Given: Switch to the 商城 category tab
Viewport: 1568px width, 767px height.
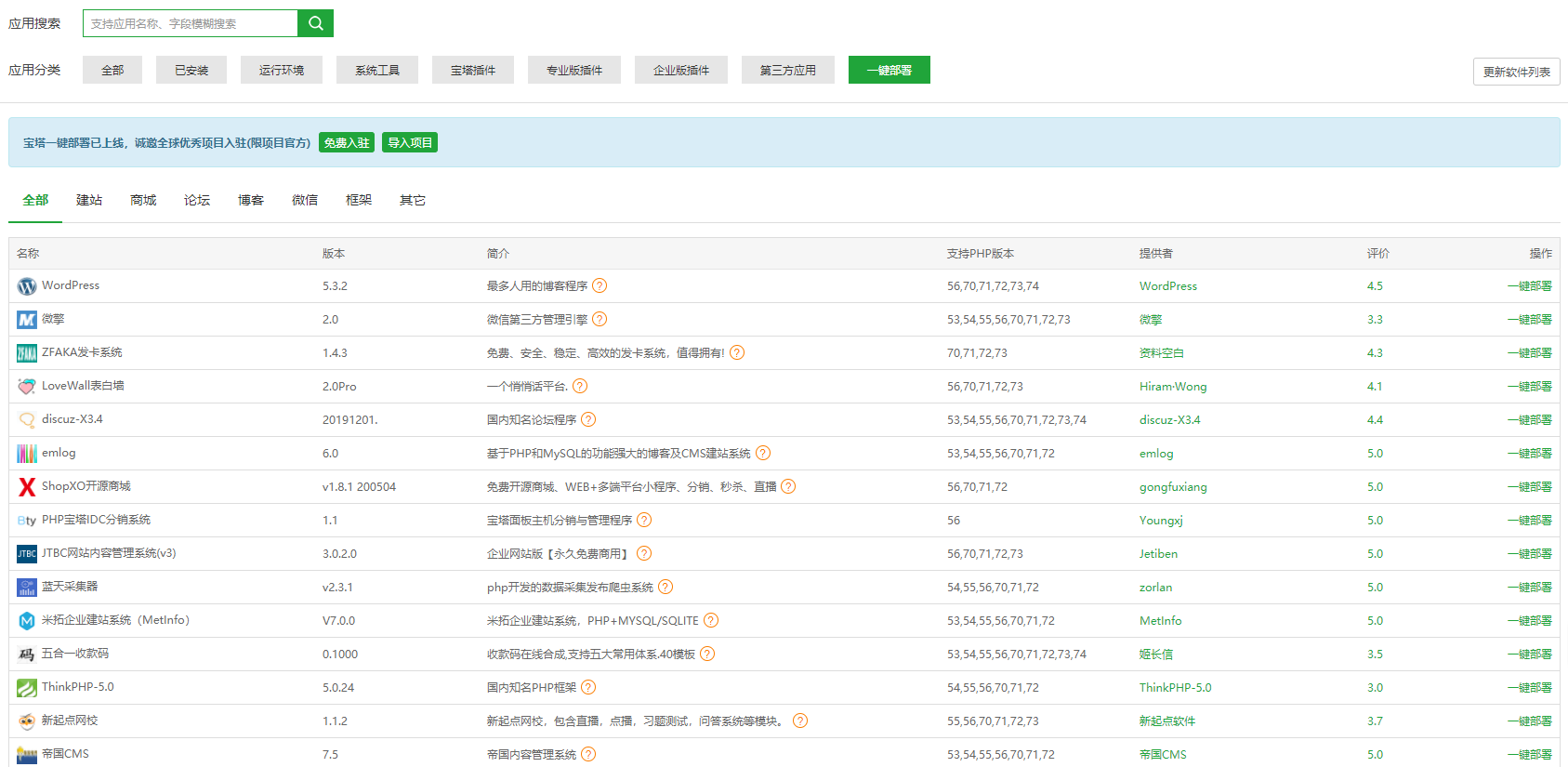Looking at the screenshot, I should (x=143, y=201).
